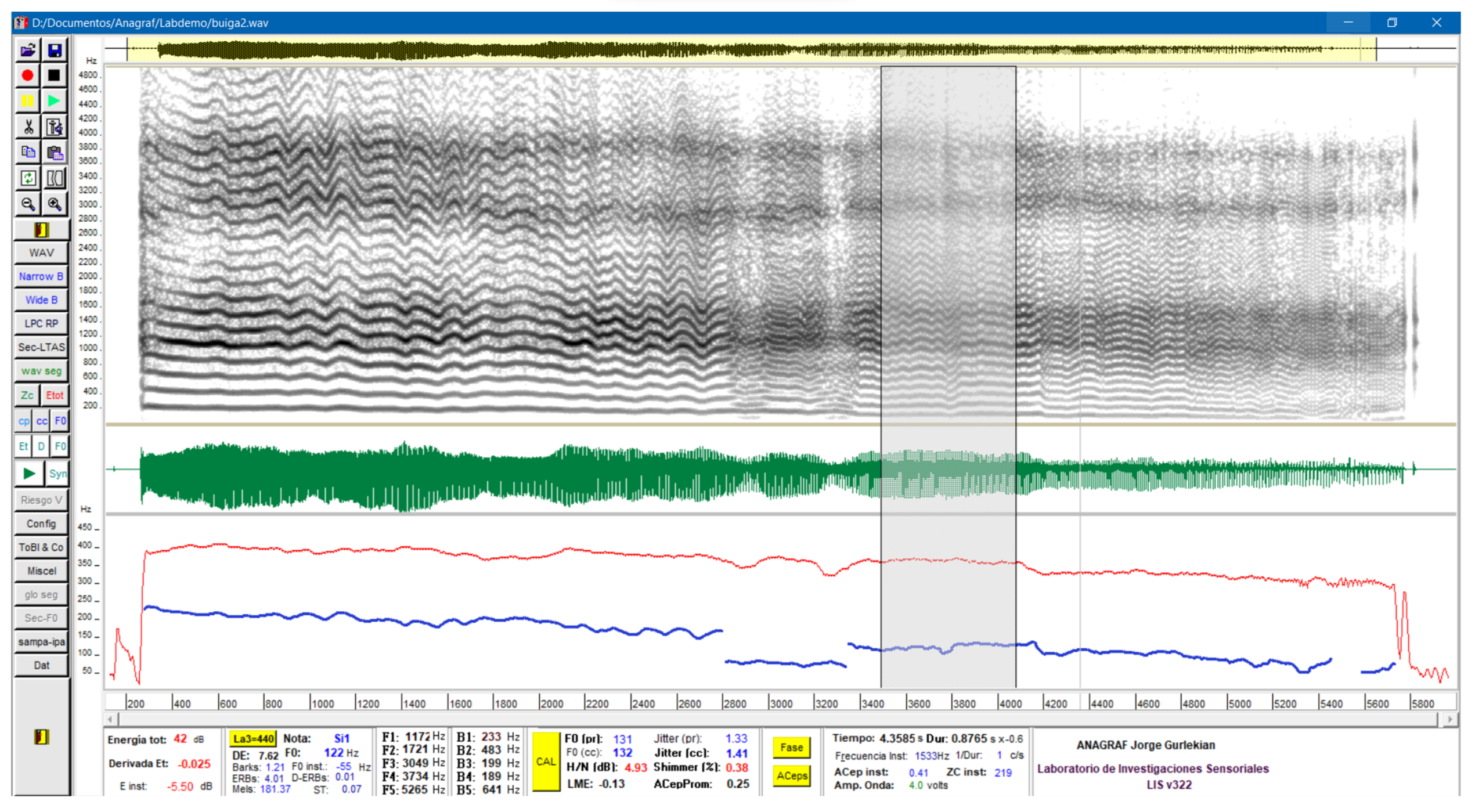
Task: Zoom out with the minus magnifier
Action: pos(27,204)
